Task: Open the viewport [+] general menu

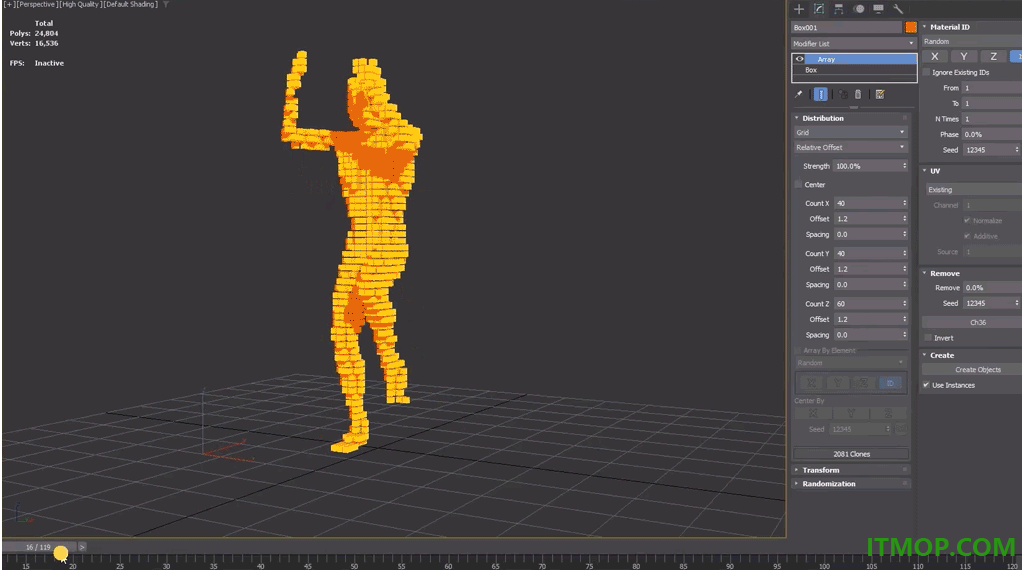Action: (8, 4)
